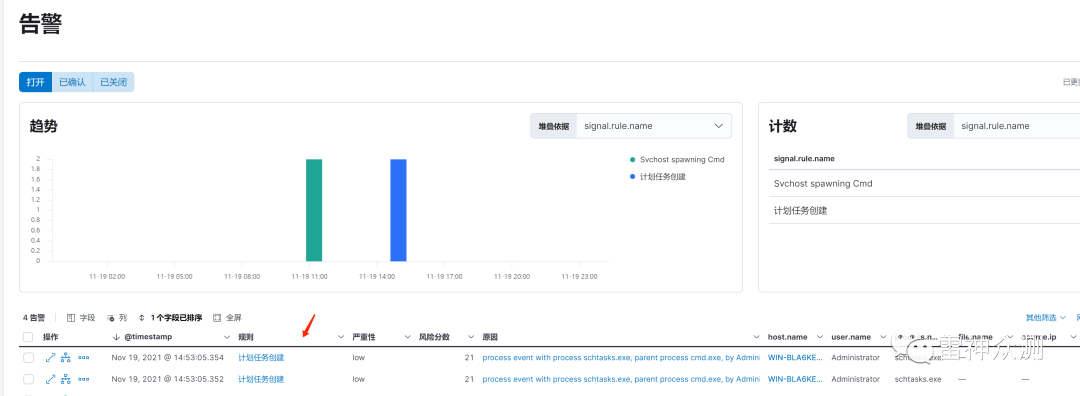Image resolution: width=1080 pixels, height=396 pixels.
Task: Select 计划任务创建 row in 计数 table
Action: pyautogui.click(x=924, y=210)
